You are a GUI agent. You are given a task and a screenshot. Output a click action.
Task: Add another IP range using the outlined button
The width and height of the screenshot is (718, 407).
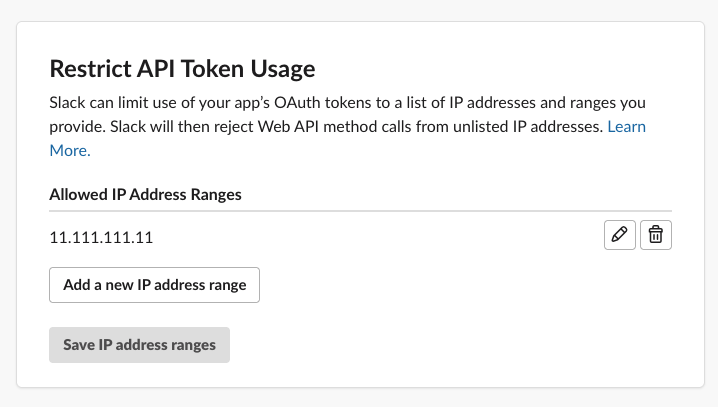[x=154, y=284]
